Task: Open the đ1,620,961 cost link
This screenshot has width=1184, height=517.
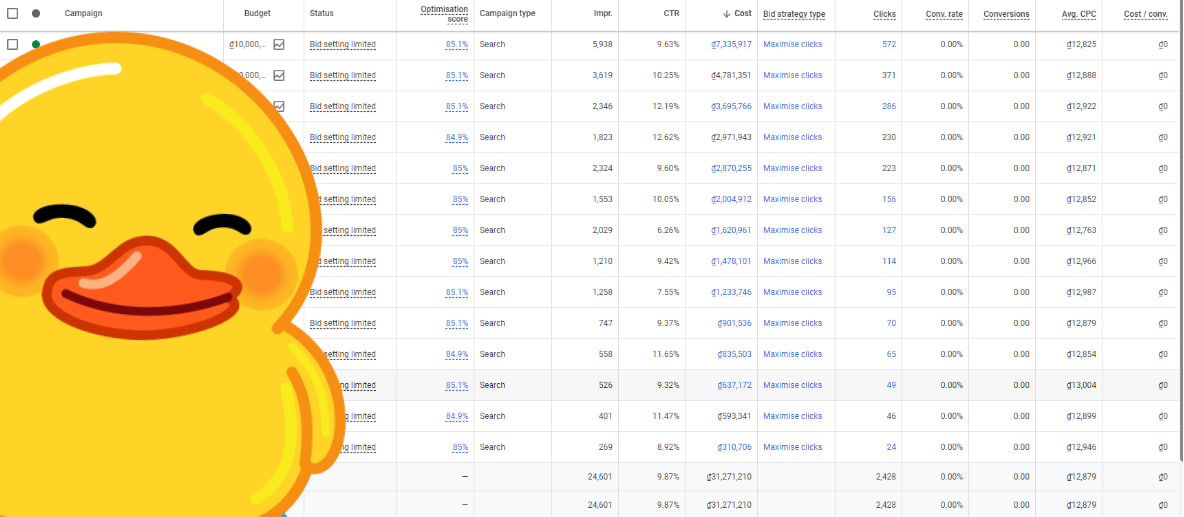Action: click(731, 230)
